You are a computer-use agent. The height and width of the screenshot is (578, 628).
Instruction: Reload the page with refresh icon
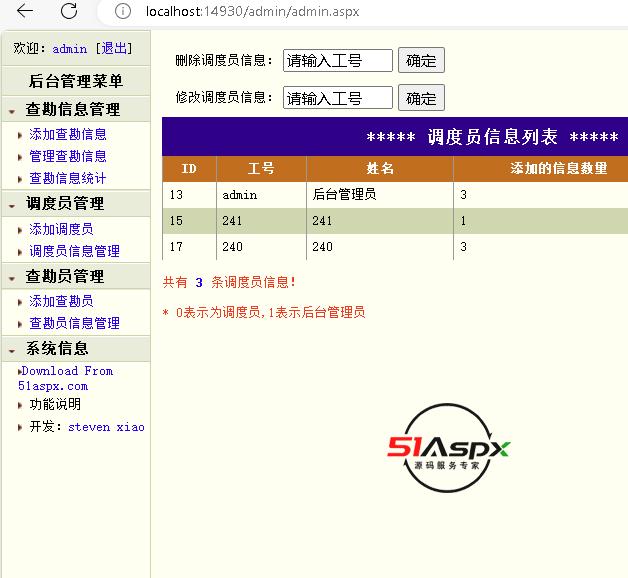click(x=69, y=11)
